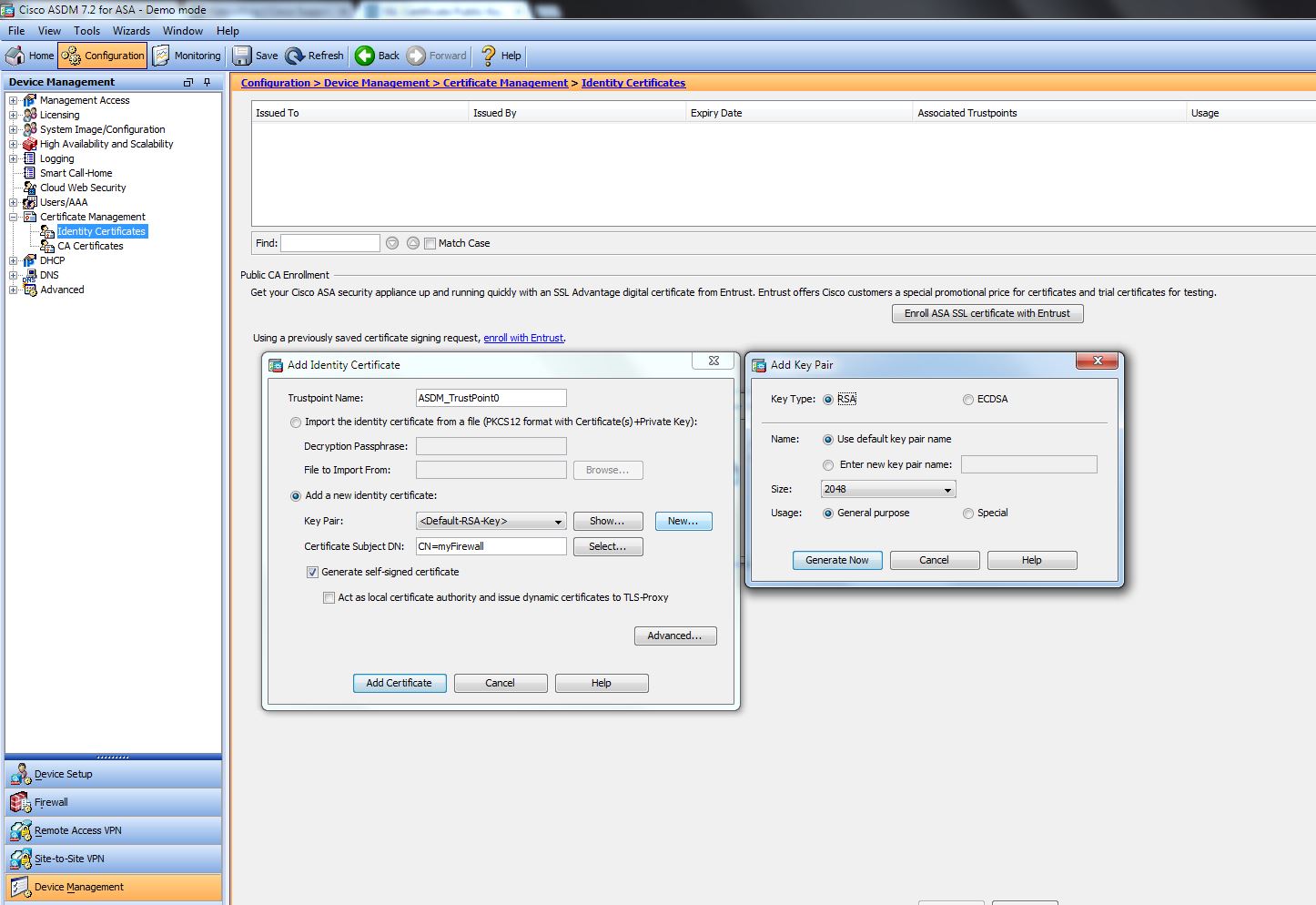1316x905 pixels.
Task: Select Cloud Web Security icon
Action: (x=30, y=188)
